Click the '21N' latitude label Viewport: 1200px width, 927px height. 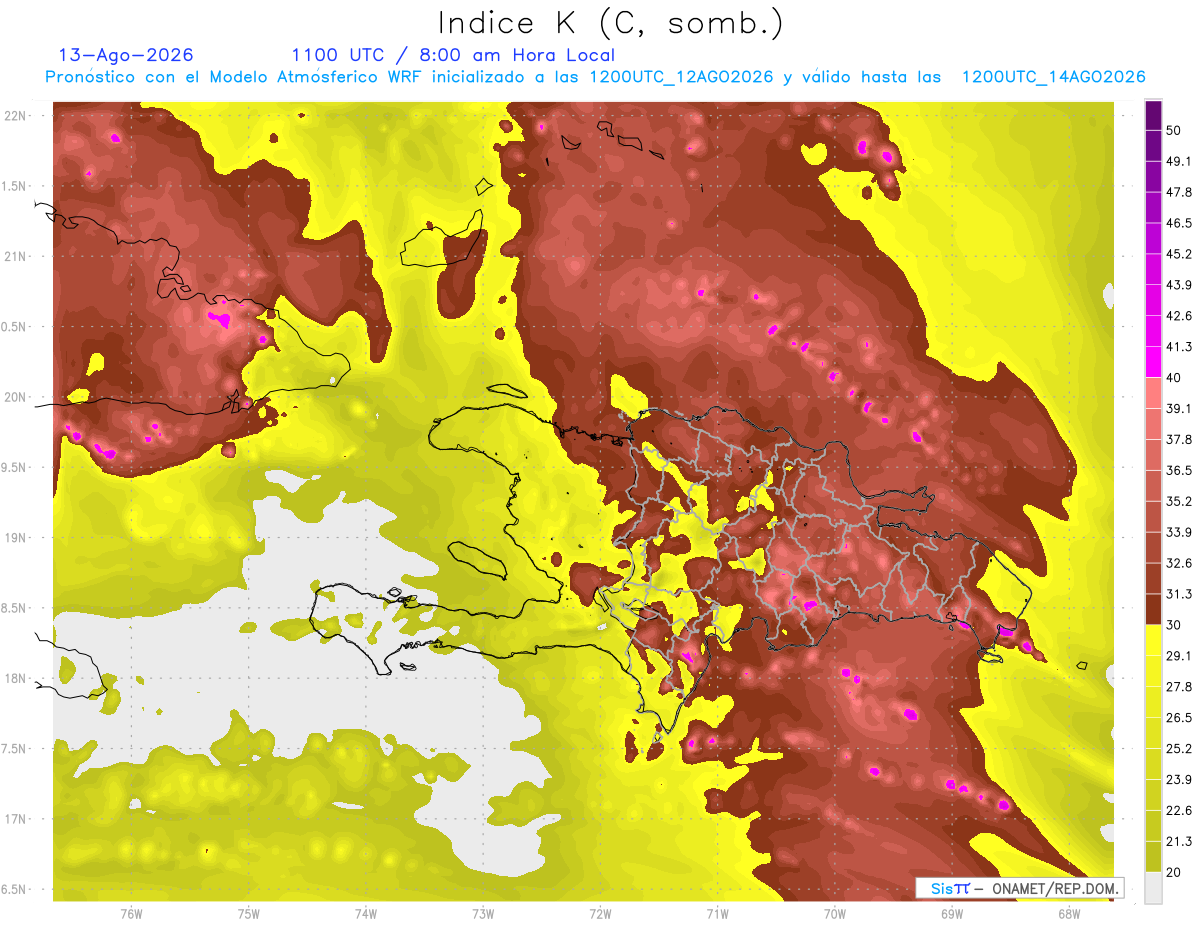coord(15,256)
